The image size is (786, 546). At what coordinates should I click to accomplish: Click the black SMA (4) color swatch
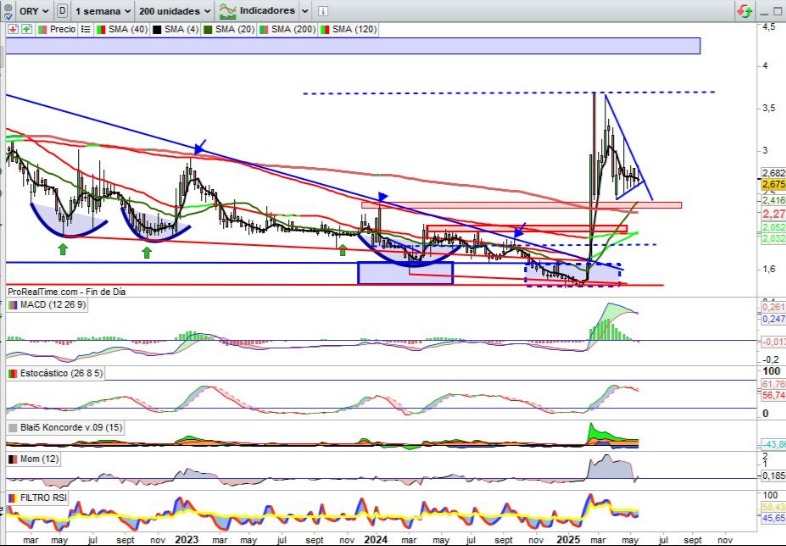pyautogui.click(x=157, y=30)
